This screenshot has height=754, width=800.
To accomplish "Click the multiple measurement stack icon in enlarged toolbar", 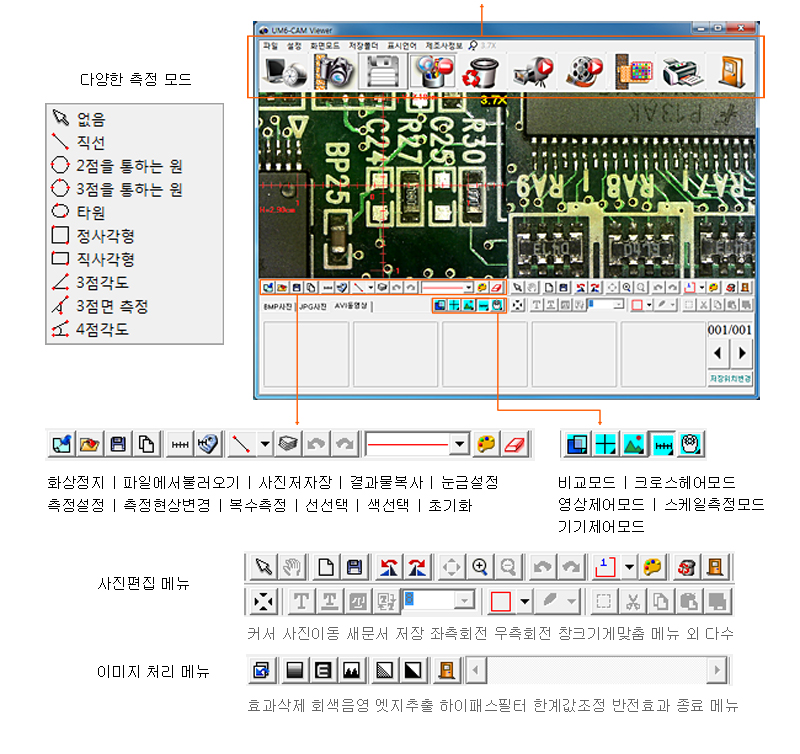I will coord(288,444).
